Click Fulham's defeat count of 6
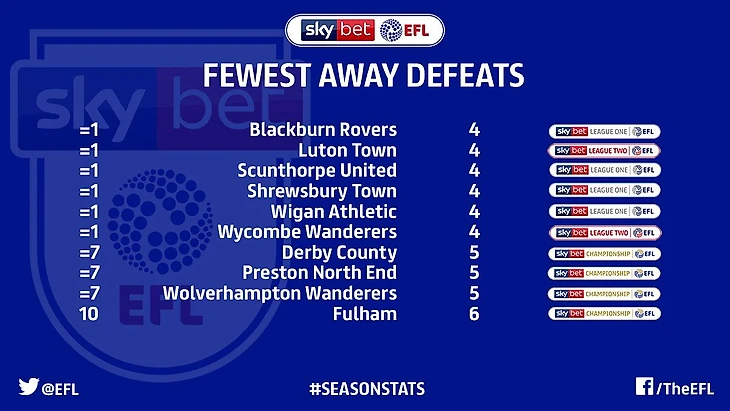730x411 pixels. point(474,314)
